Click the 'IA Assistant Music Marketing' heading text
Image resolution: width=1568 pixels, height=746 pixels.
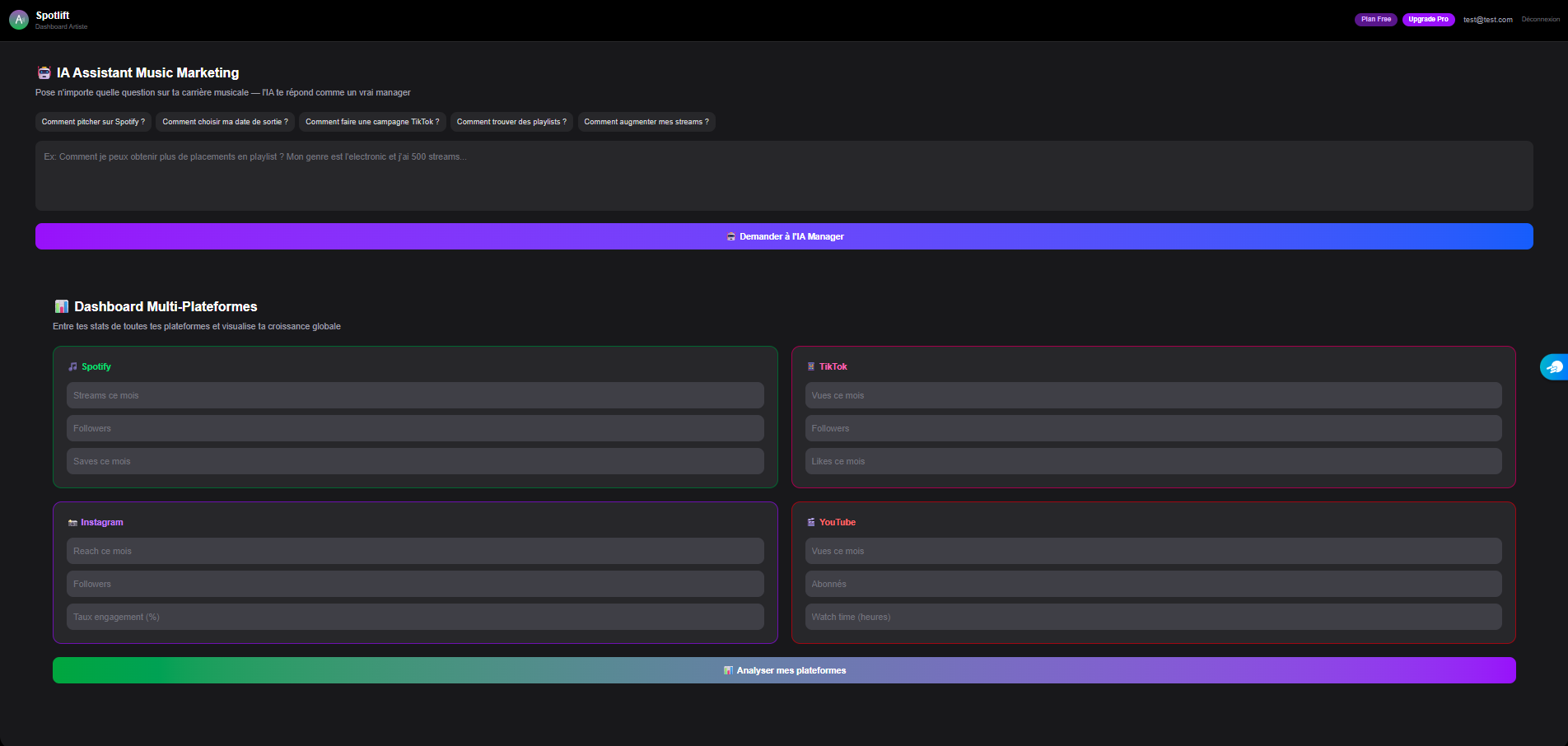point(148,72)
